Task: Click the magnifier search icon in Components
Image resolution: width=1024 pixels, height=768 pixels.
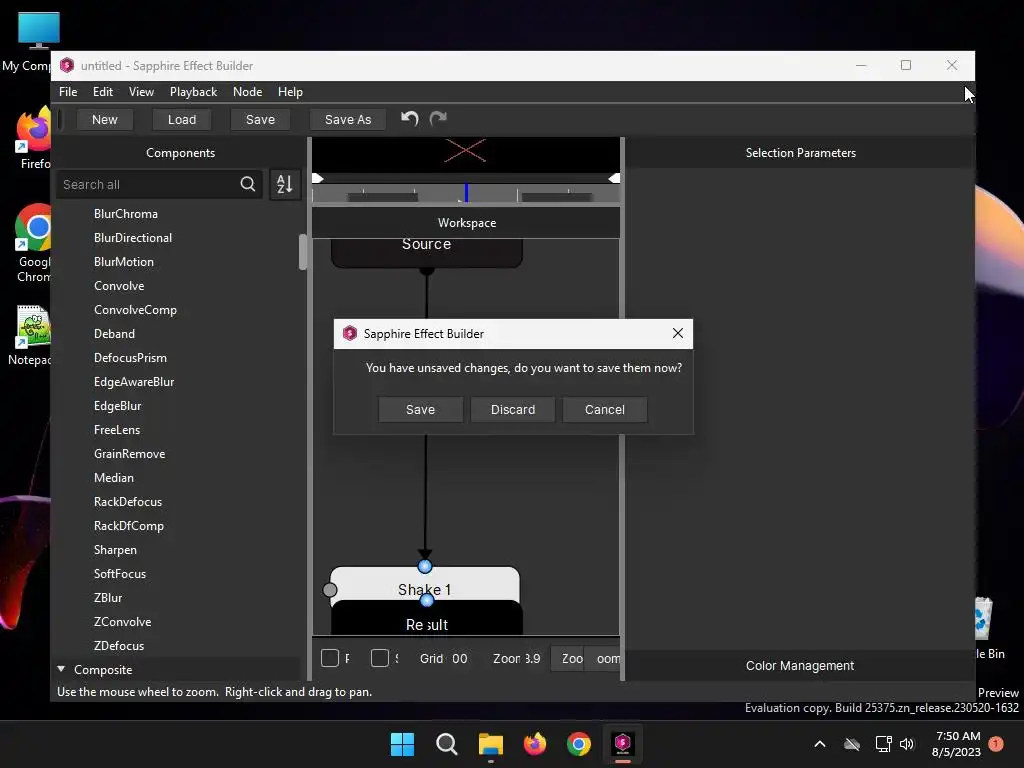Action: [x=248, y=184]
